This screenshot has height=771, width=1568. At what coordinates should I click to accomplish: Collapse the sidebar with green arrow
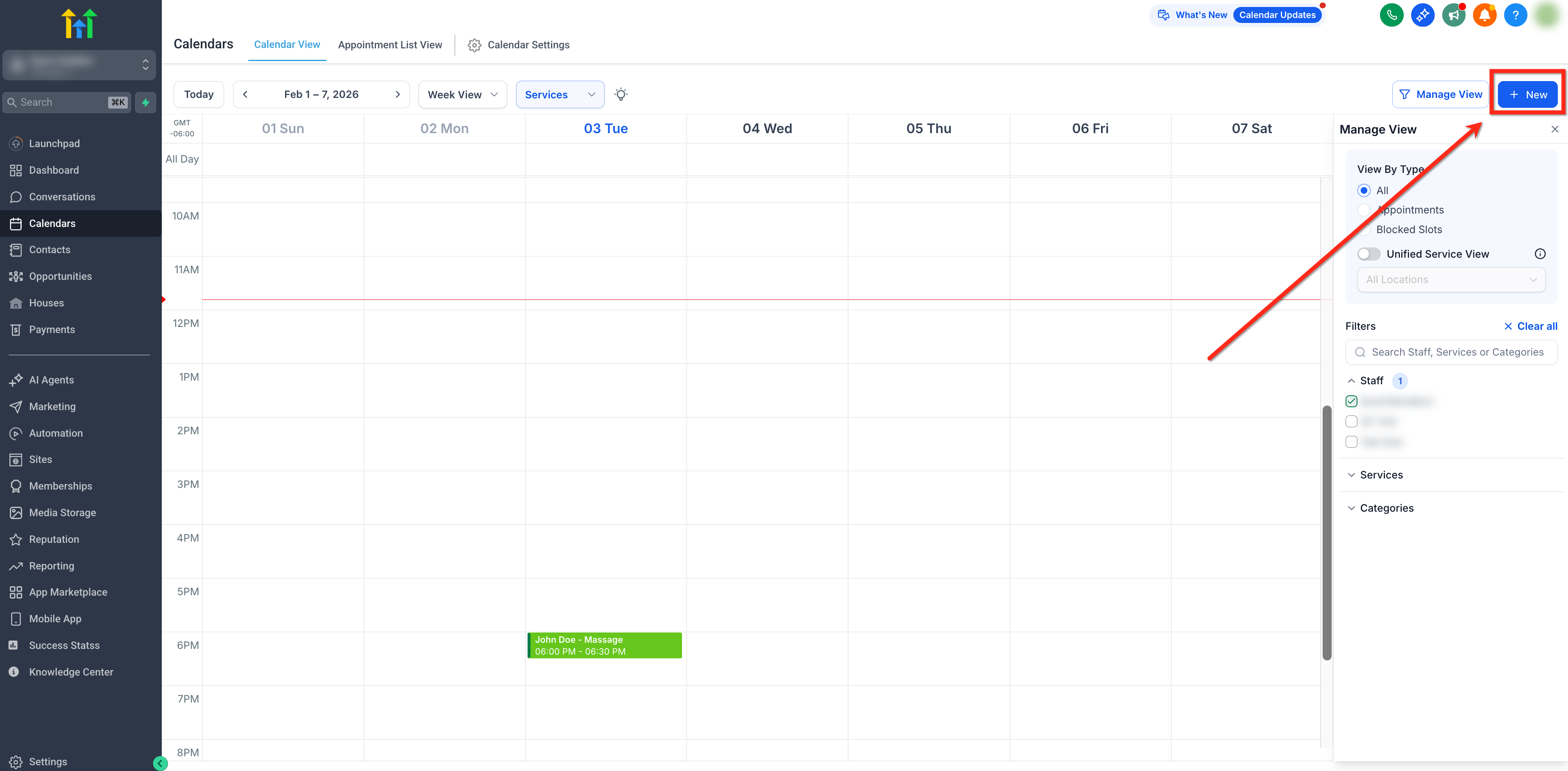click(x=160, y=763)
